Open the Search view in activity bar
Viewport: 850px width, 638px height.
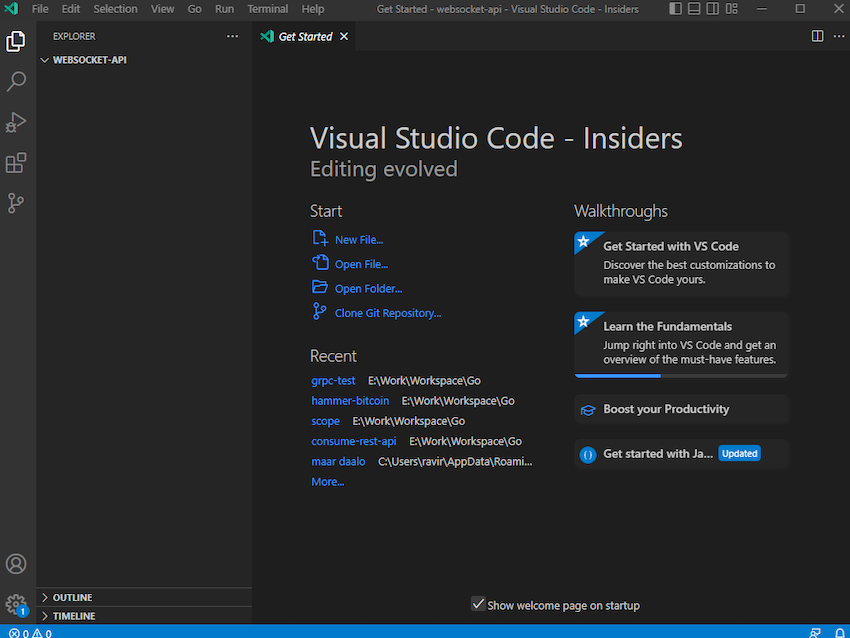click(16, 82)
